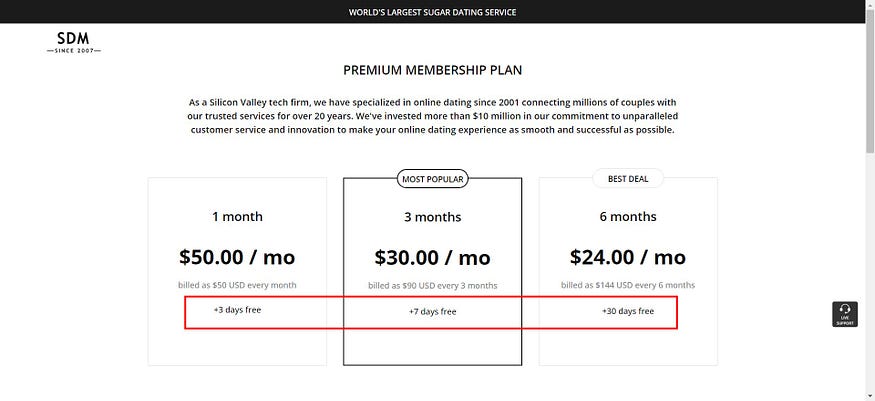
Task: Select the 1 month plan card
Action: (x=237, y=272)
